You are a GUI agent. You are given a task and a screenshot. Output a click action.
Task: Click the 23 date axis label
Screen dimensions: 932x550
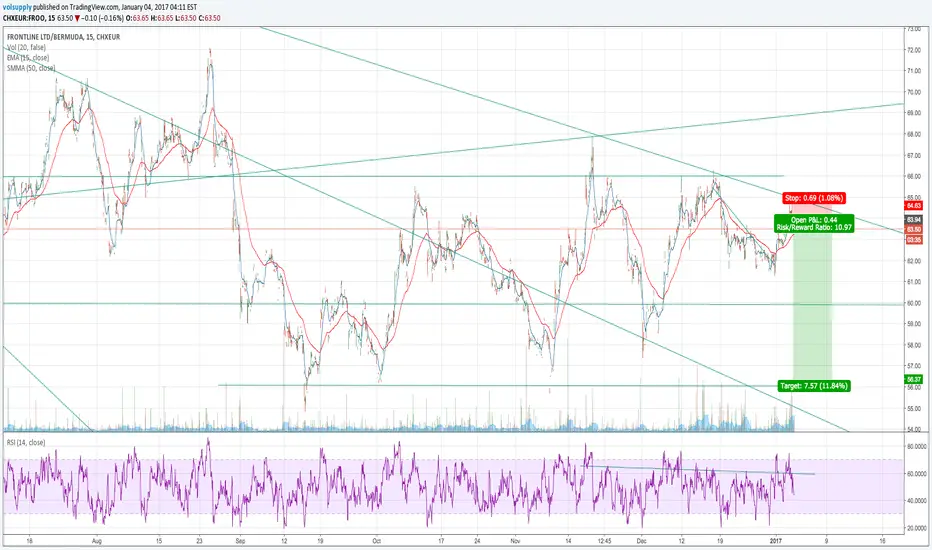pyautogui.click(x=200, y=542)
